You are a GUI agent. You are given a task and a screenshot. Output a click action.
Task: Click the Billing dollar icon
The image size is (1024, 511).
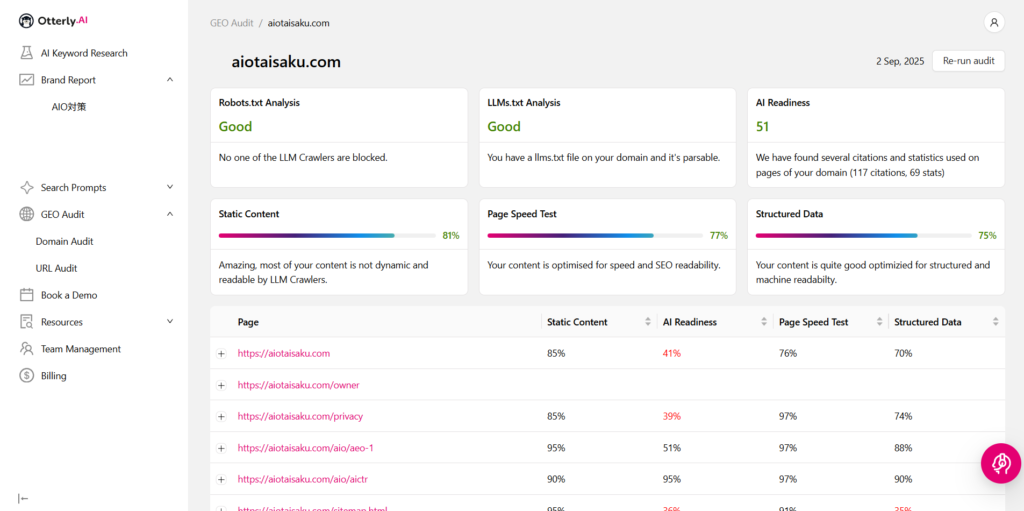tap(27, 376)
